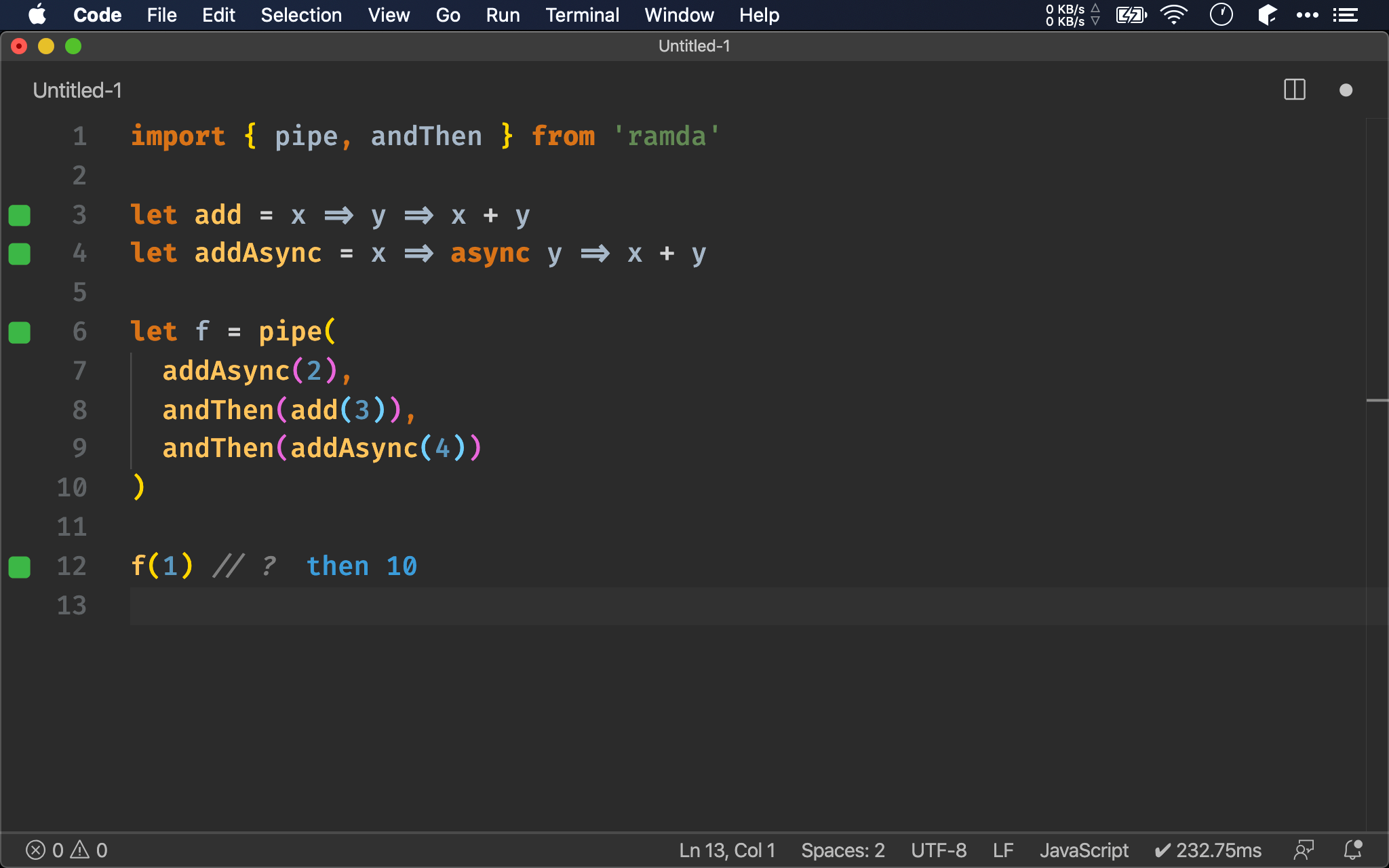1389x868 pixels.
Task: Click the hexagon app icon in menu bar
Action: [1267, 15]
